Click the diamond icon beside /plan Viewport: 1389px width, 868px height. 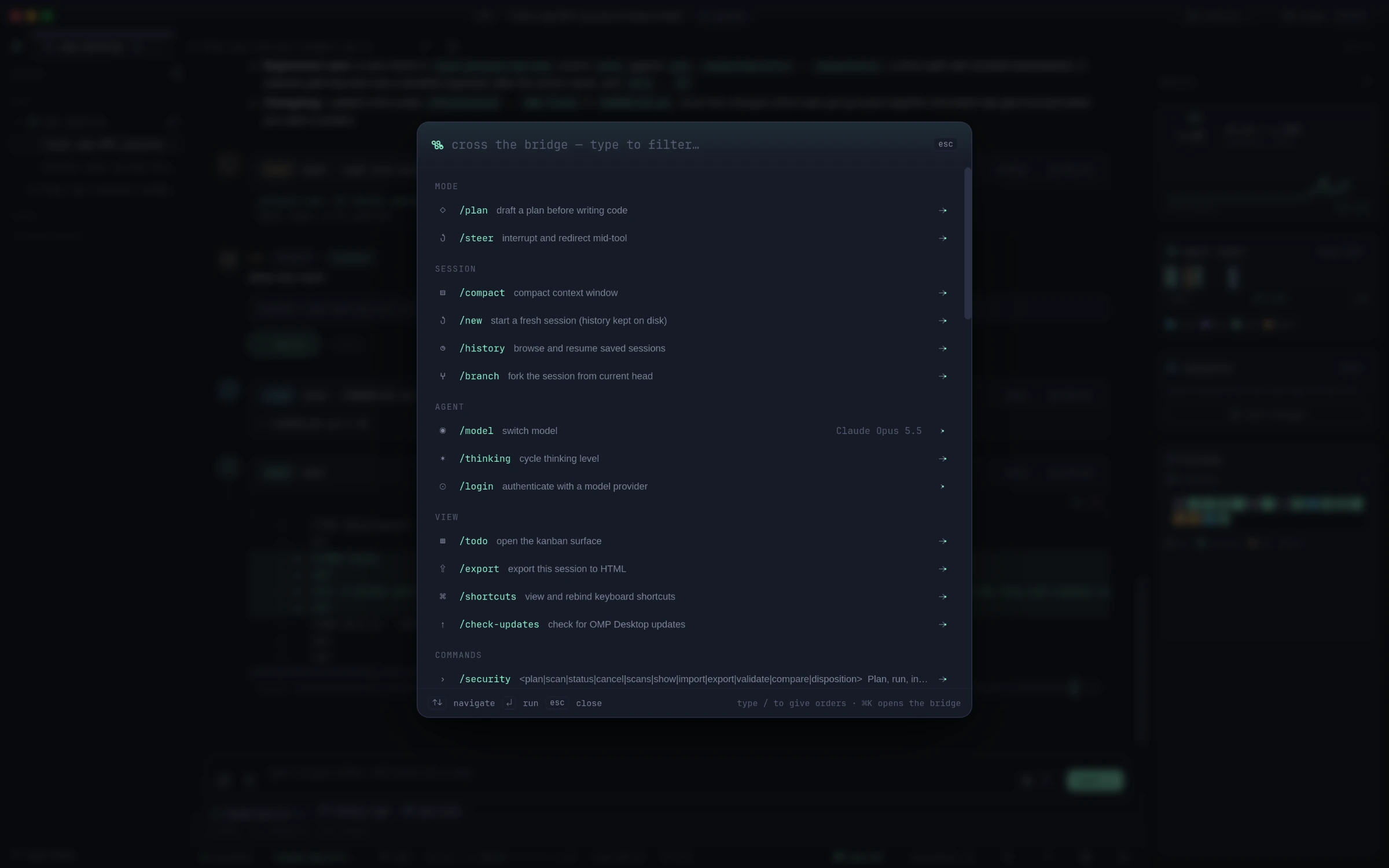(x=443, y=211)
